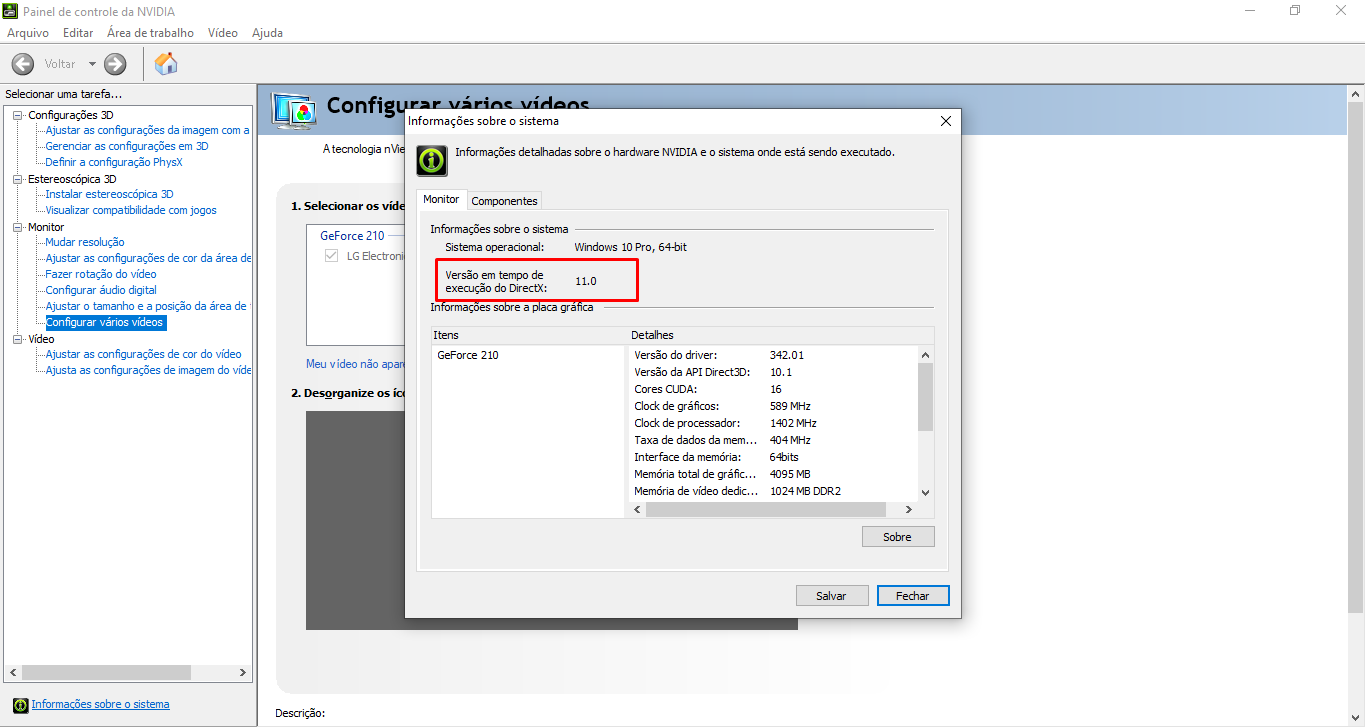The height and width of the screenshot is (727, 1365).
Task: Click the system information icon at bottom left
Action: (x=20, y=705)
